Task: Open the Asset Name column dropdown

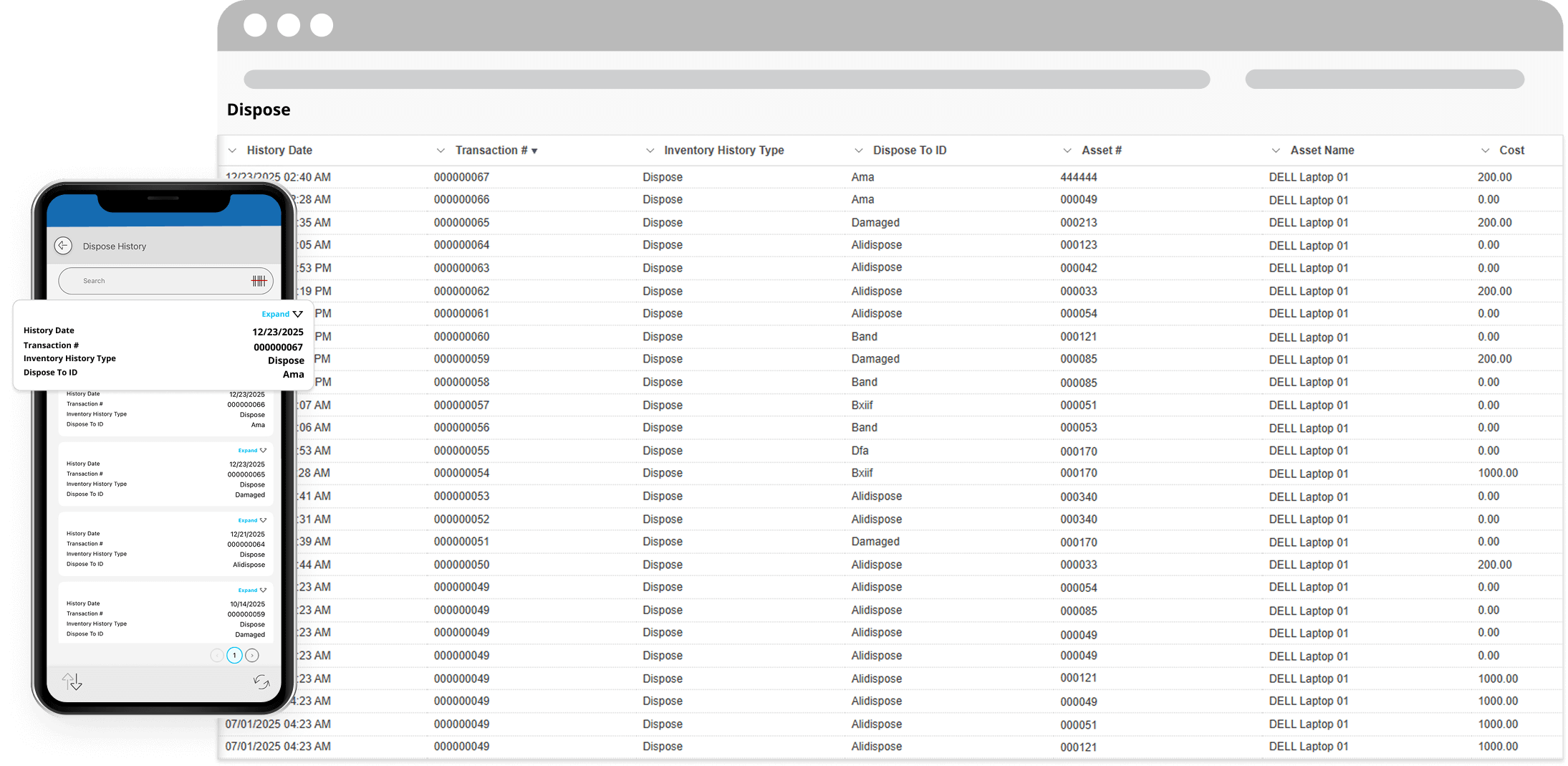Action: (1276, 150)
